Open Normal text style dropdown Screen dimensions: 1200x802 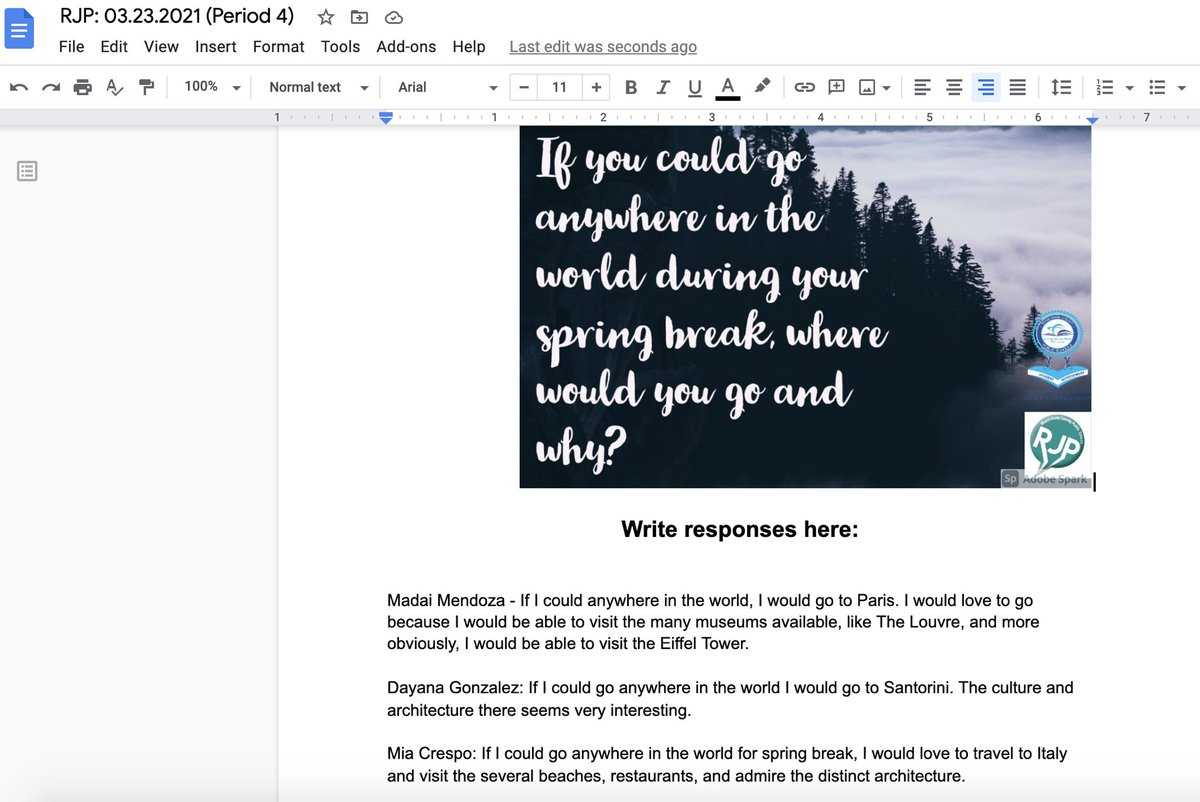click(318, 88)
